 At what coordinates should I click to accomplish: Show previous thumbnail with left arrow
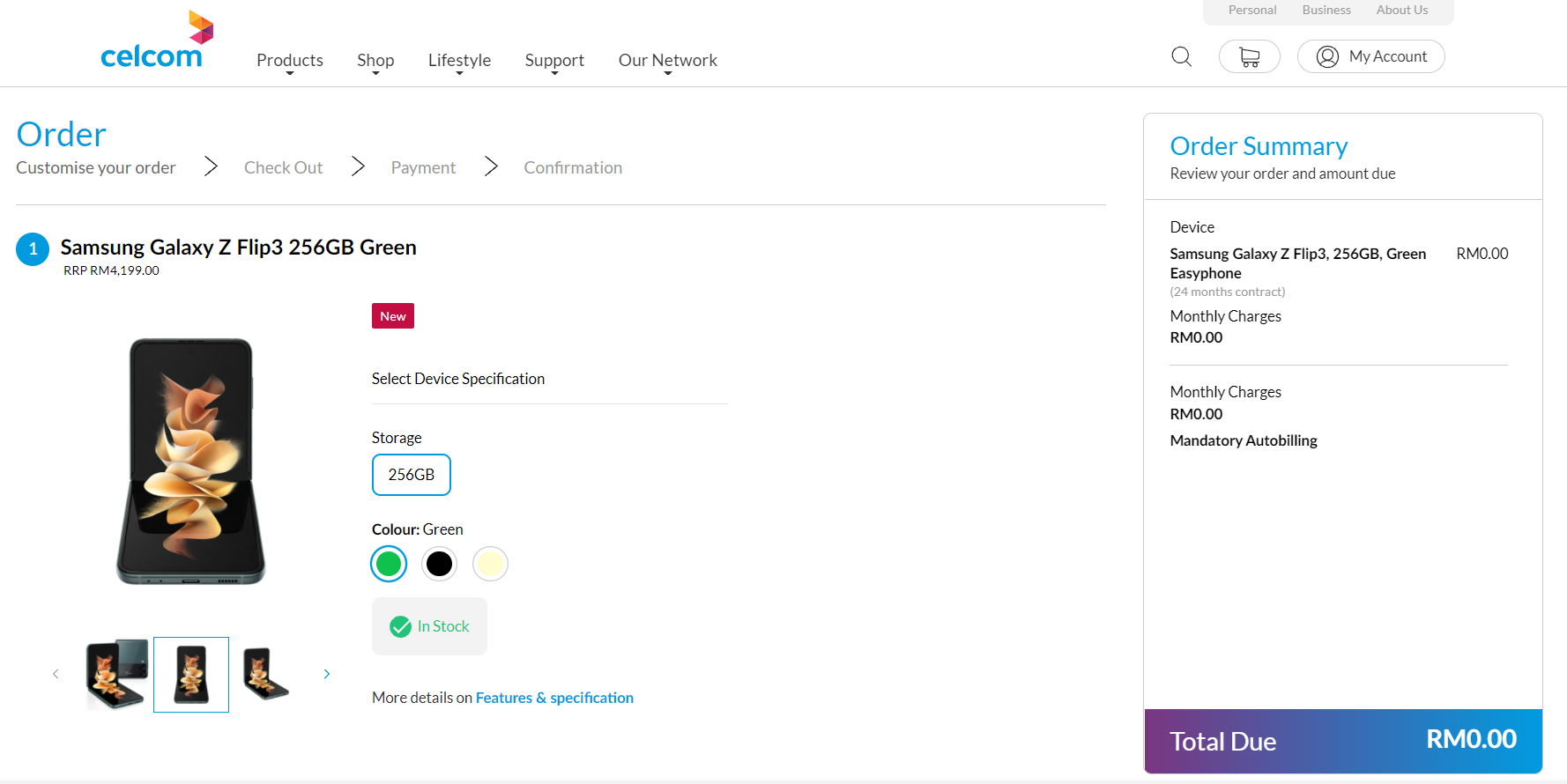pyautogui.click(x=56, y=674)
